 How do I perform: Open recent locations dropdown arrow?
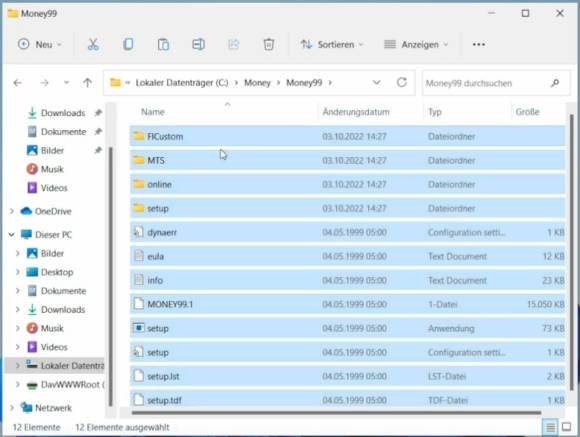pyautogui.click(x=66, y=83)
